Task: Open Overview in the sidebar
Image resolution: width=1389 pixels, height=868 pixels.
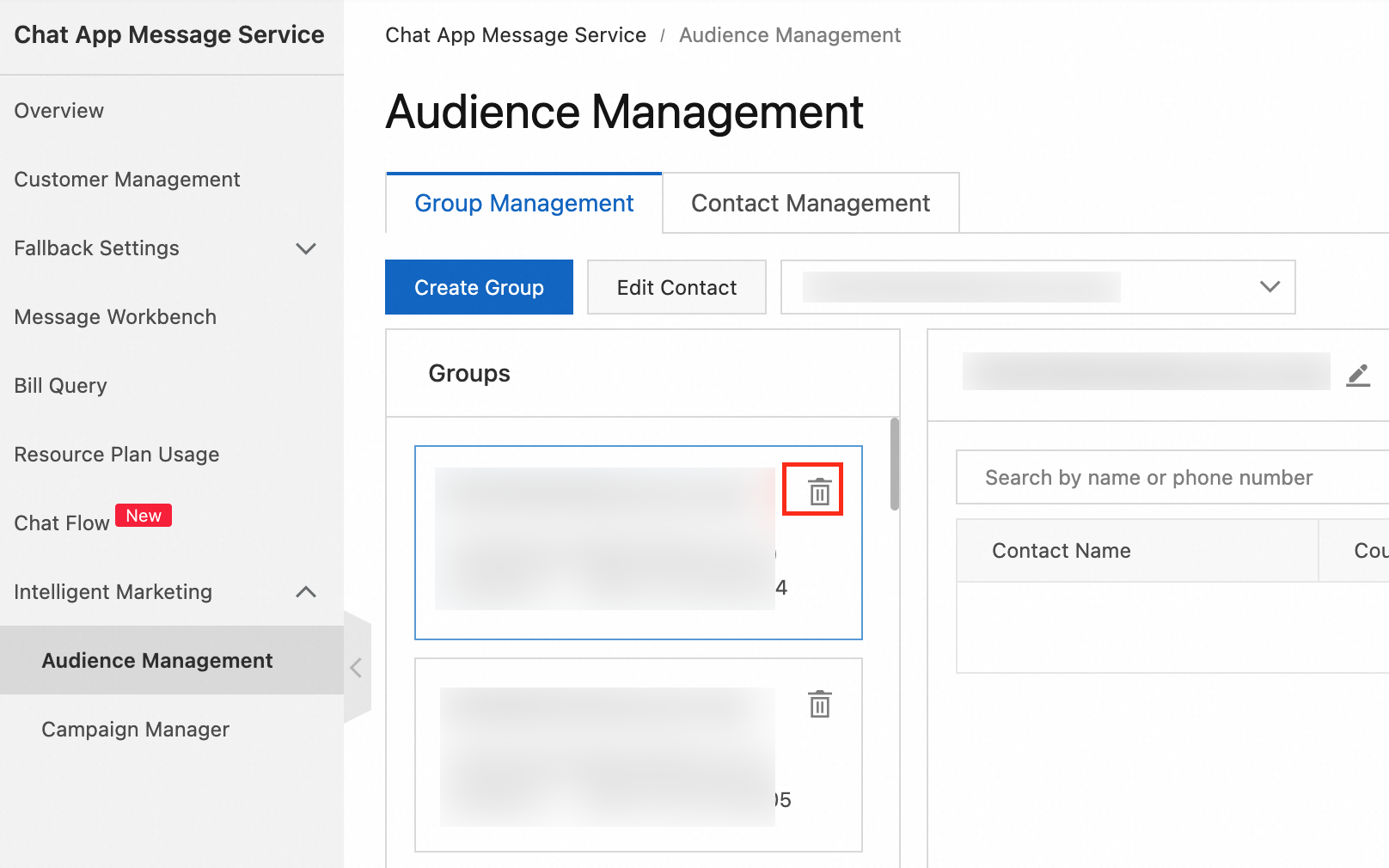Action: (x=59, y=111)
